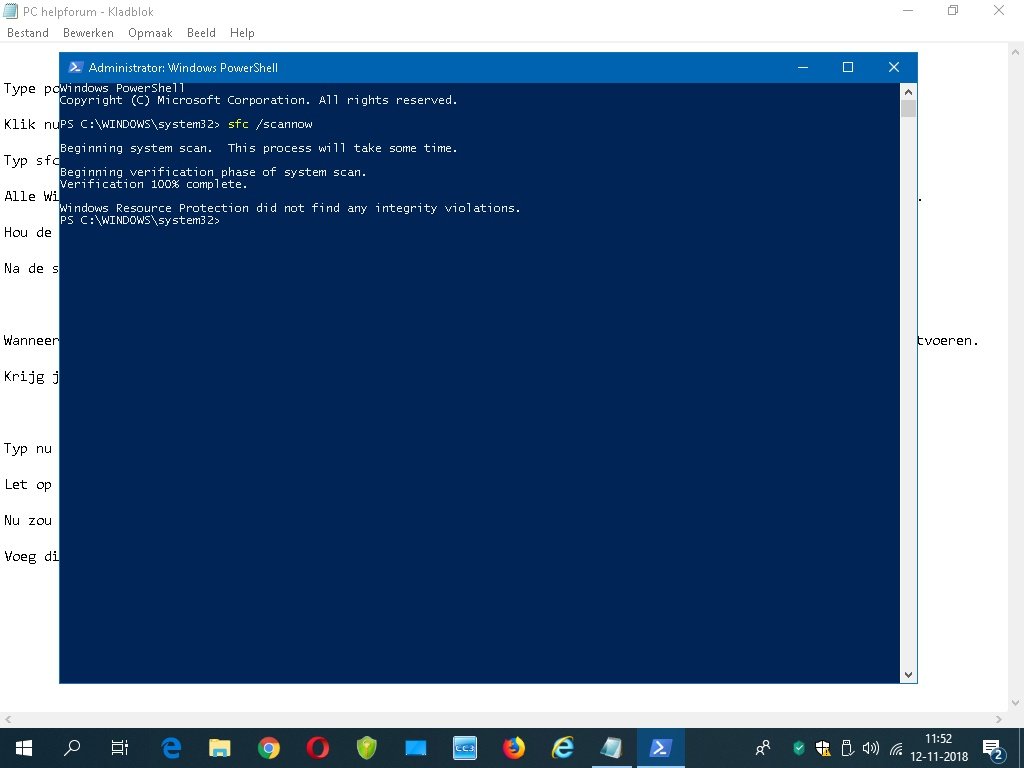Screen dimensions: 1024x768
Task: Open the Bestand menu in Notepad
Action: pyautogui.click(x=27, y=33)
